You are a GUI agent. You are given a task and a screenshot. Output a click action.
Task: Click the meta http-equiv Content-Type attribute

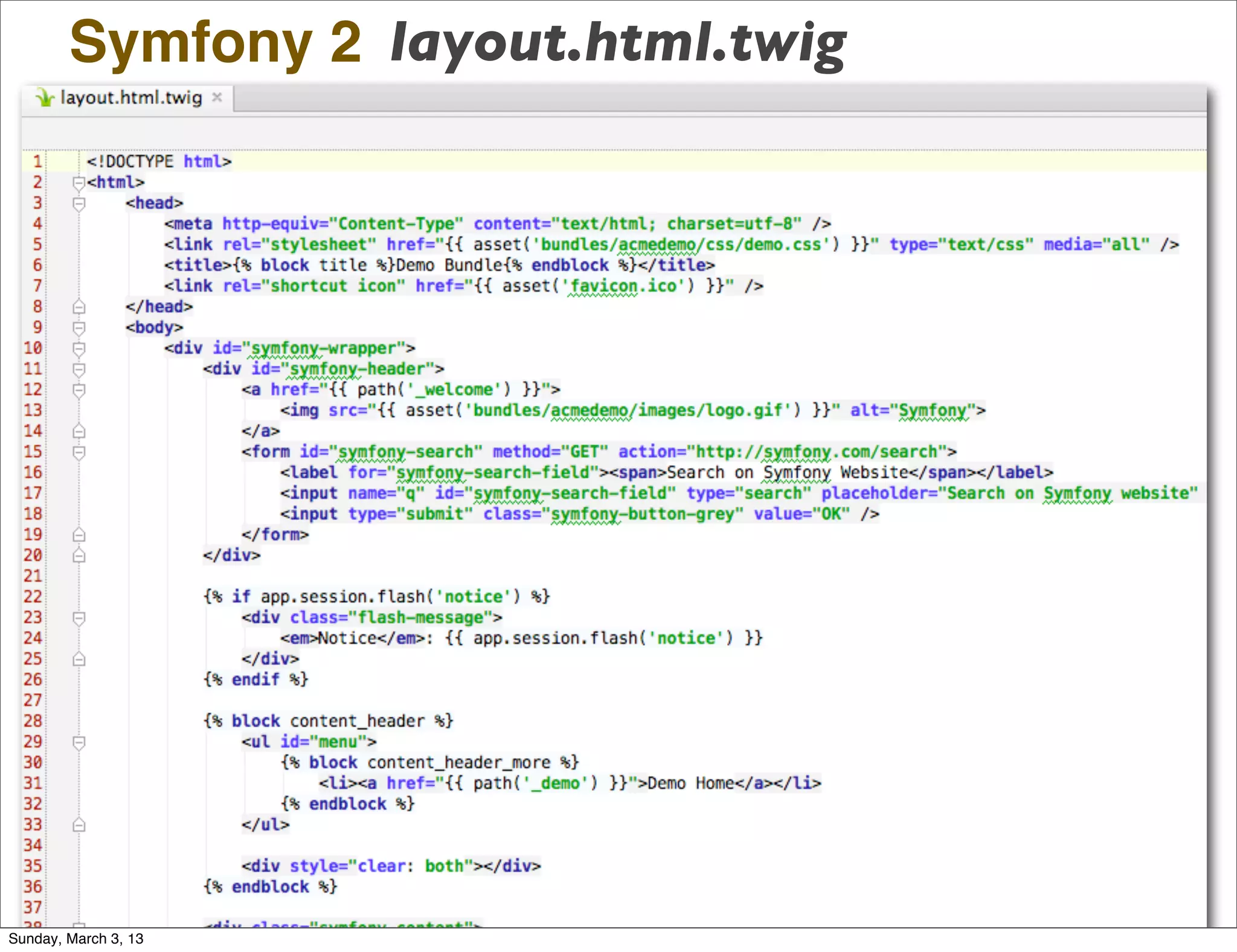click(342, 224)
